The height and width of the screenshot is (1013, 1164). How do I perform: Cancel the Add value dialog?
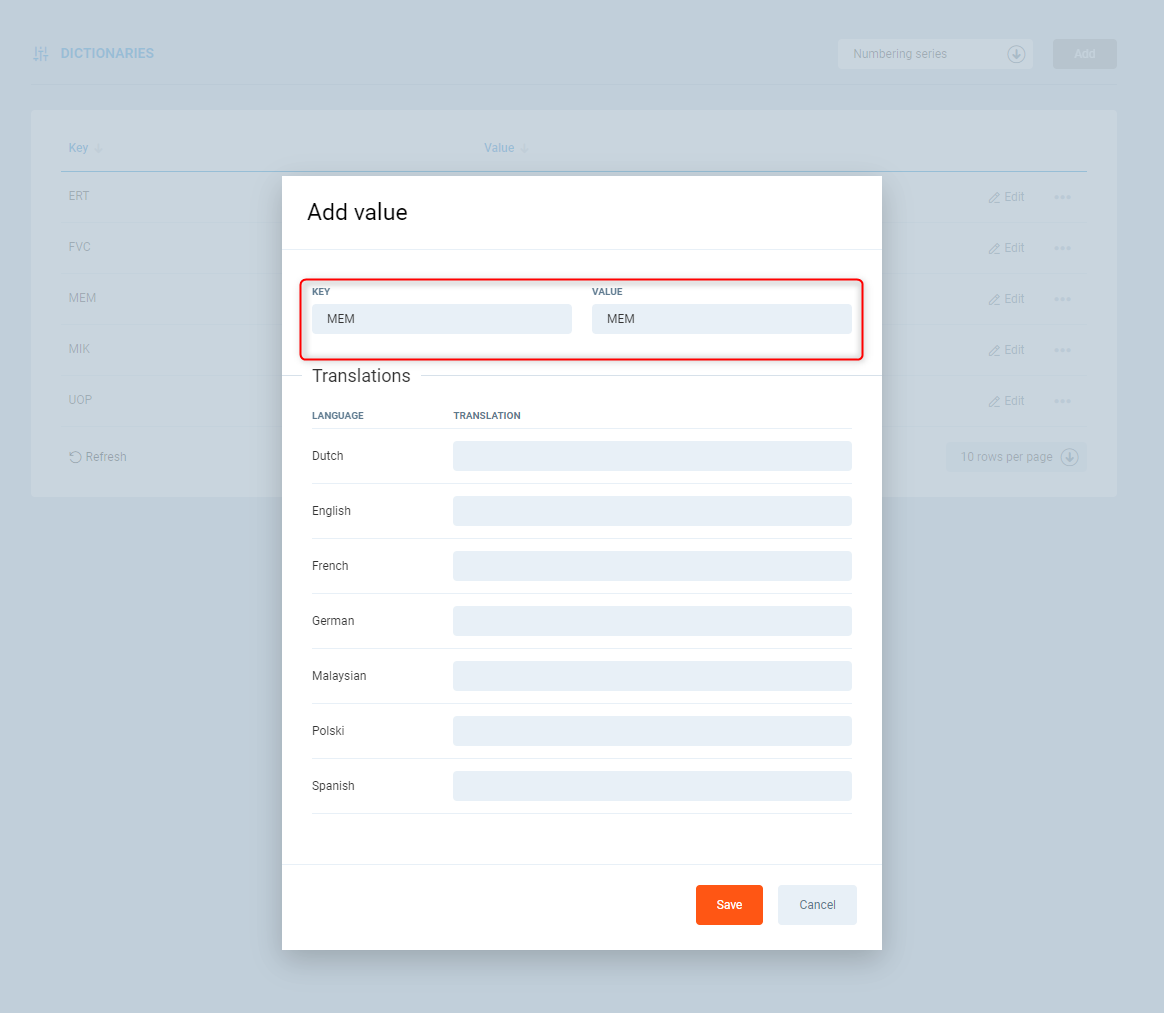(x=817, y=905)
